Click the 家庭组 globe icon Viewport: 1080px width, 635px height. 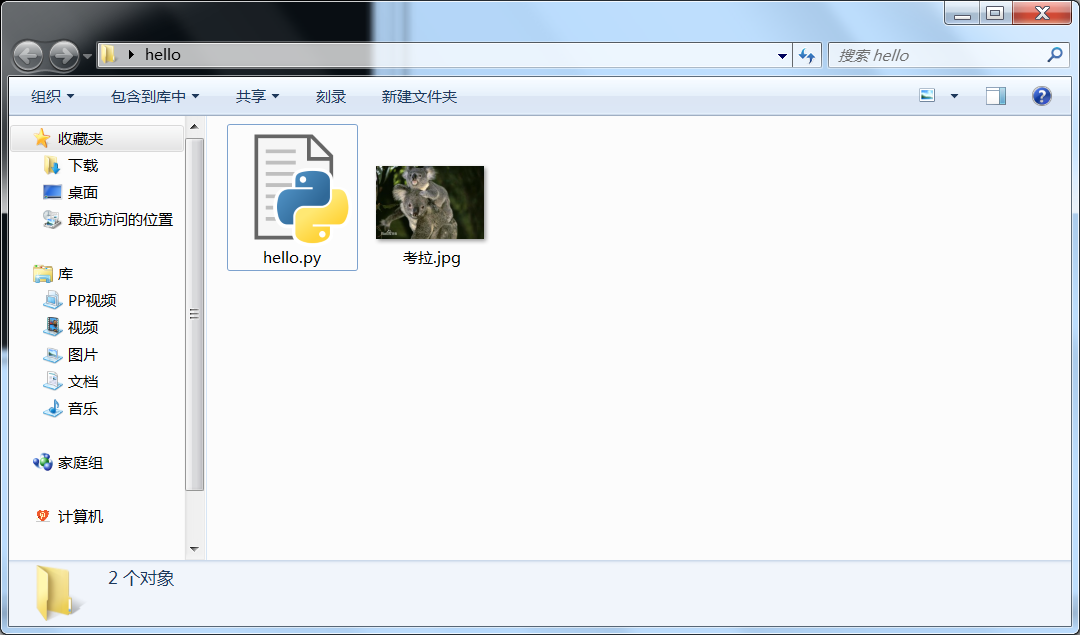(x=43, y=462)
